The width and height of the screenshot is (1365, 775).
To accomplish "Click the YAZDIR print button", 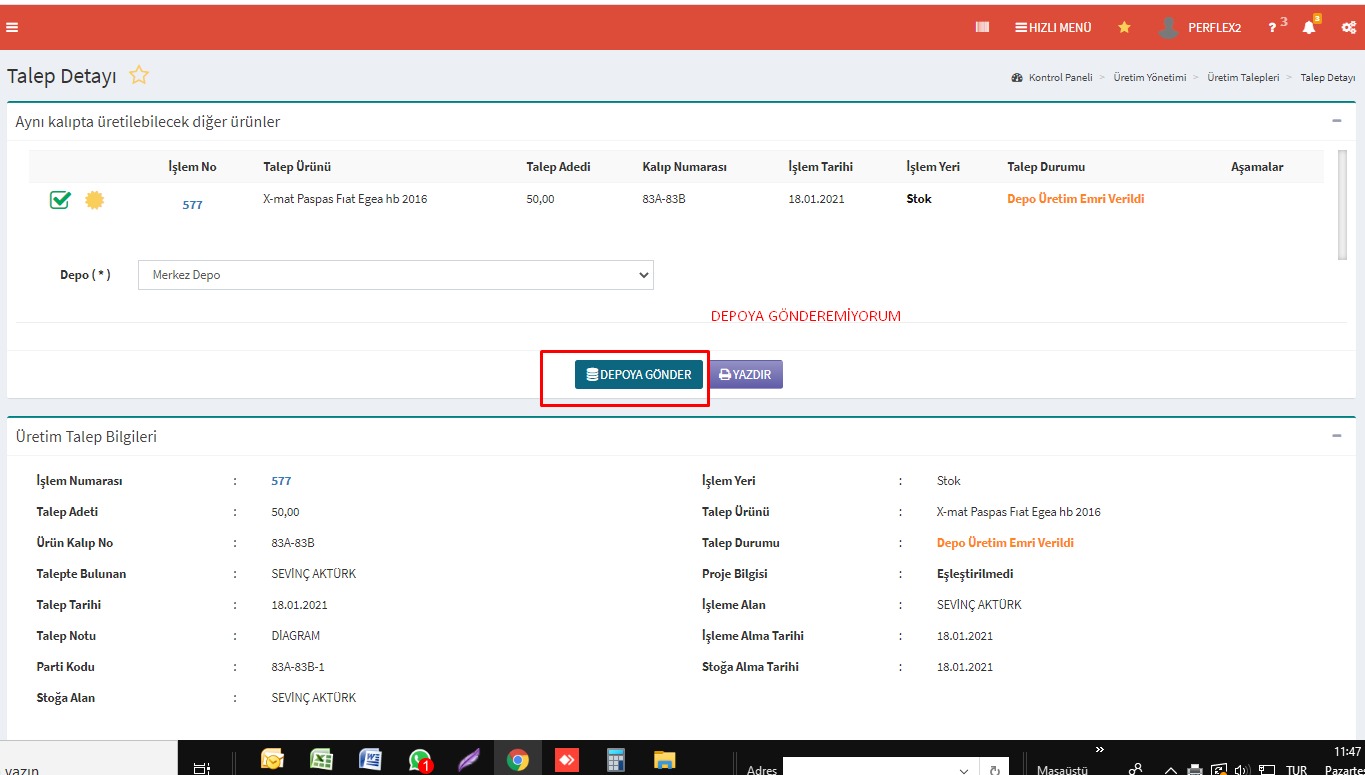I will point(746,375).
